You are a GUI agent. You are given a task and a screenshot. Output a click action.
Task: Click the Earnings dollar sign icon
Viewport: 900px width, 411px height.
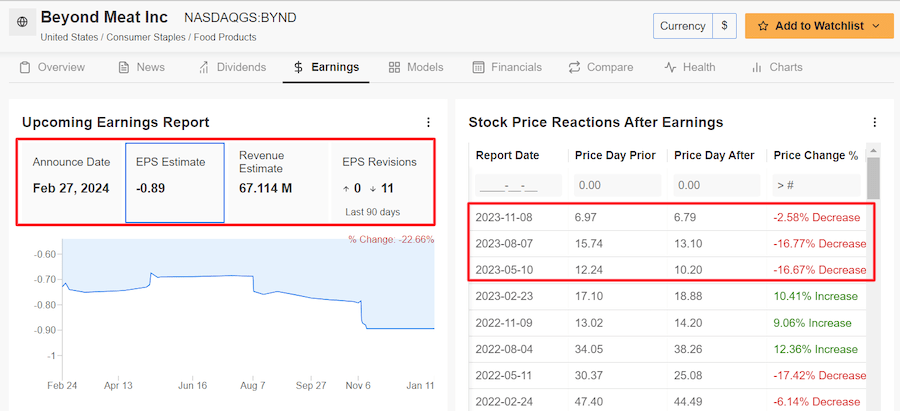(x=298, y=68)
